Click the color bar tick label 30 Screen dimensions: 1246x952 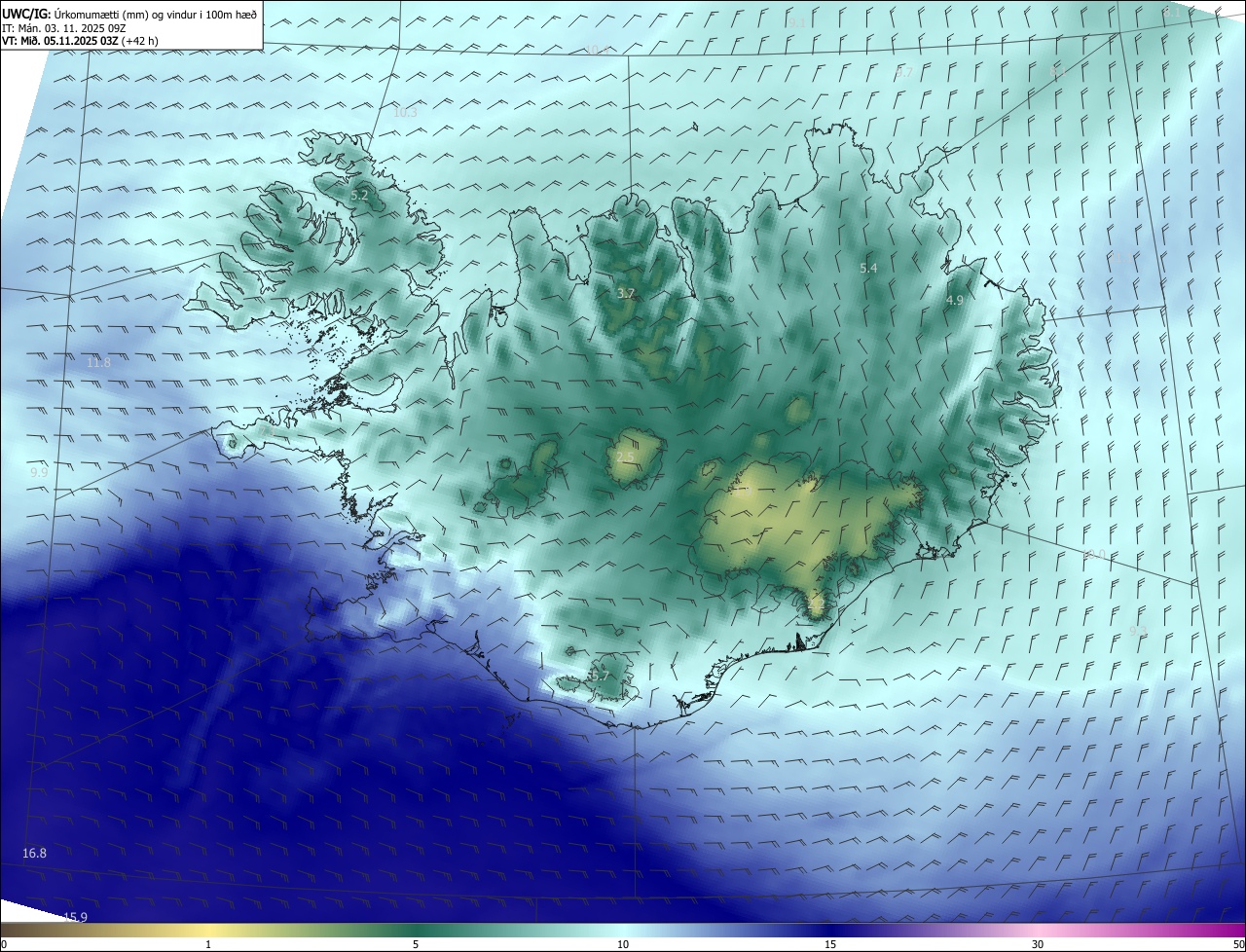click(1038, 944)
